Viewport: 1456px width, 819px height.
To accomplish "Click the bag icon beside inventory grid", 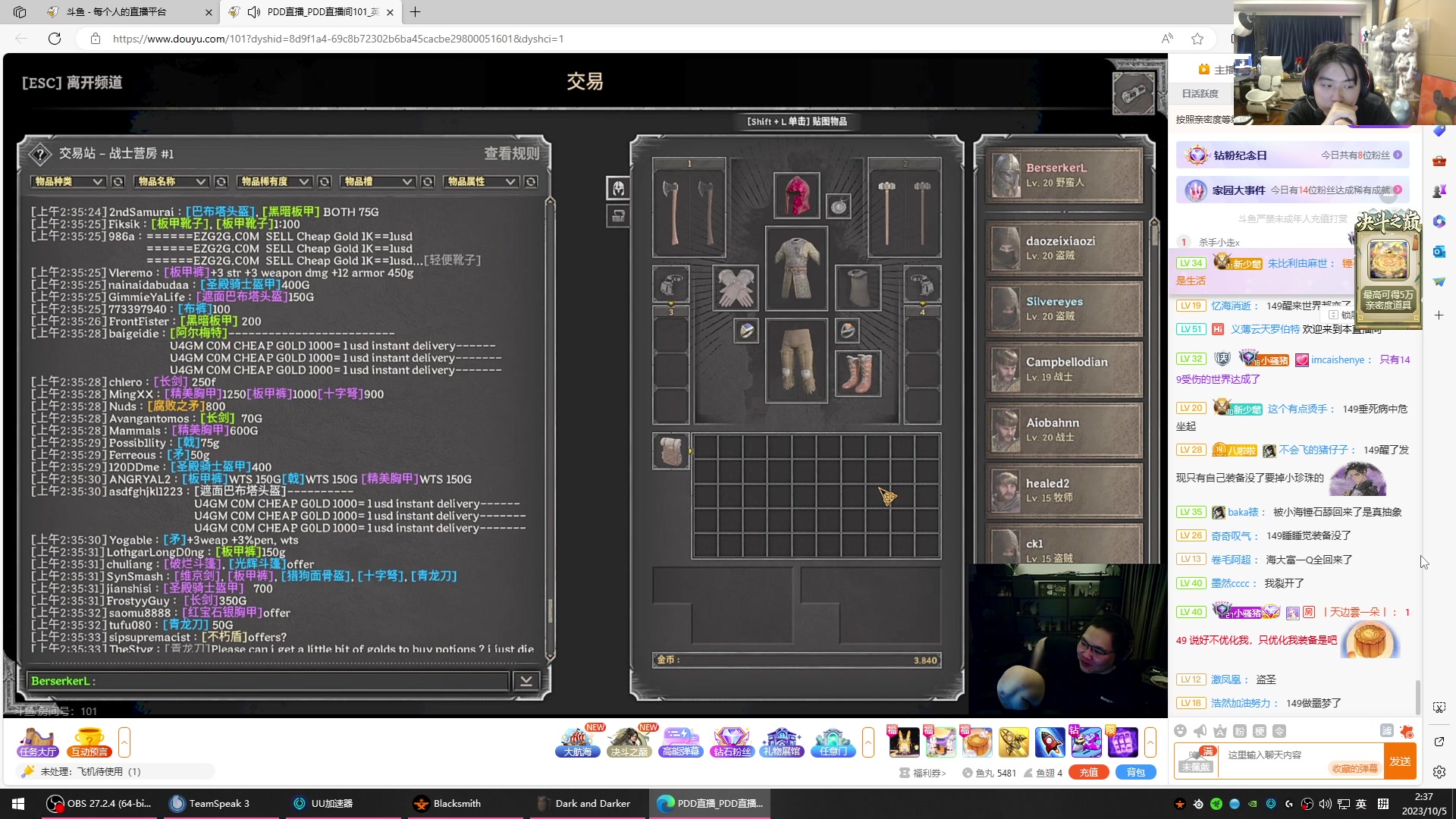I will tap(670, 451).
